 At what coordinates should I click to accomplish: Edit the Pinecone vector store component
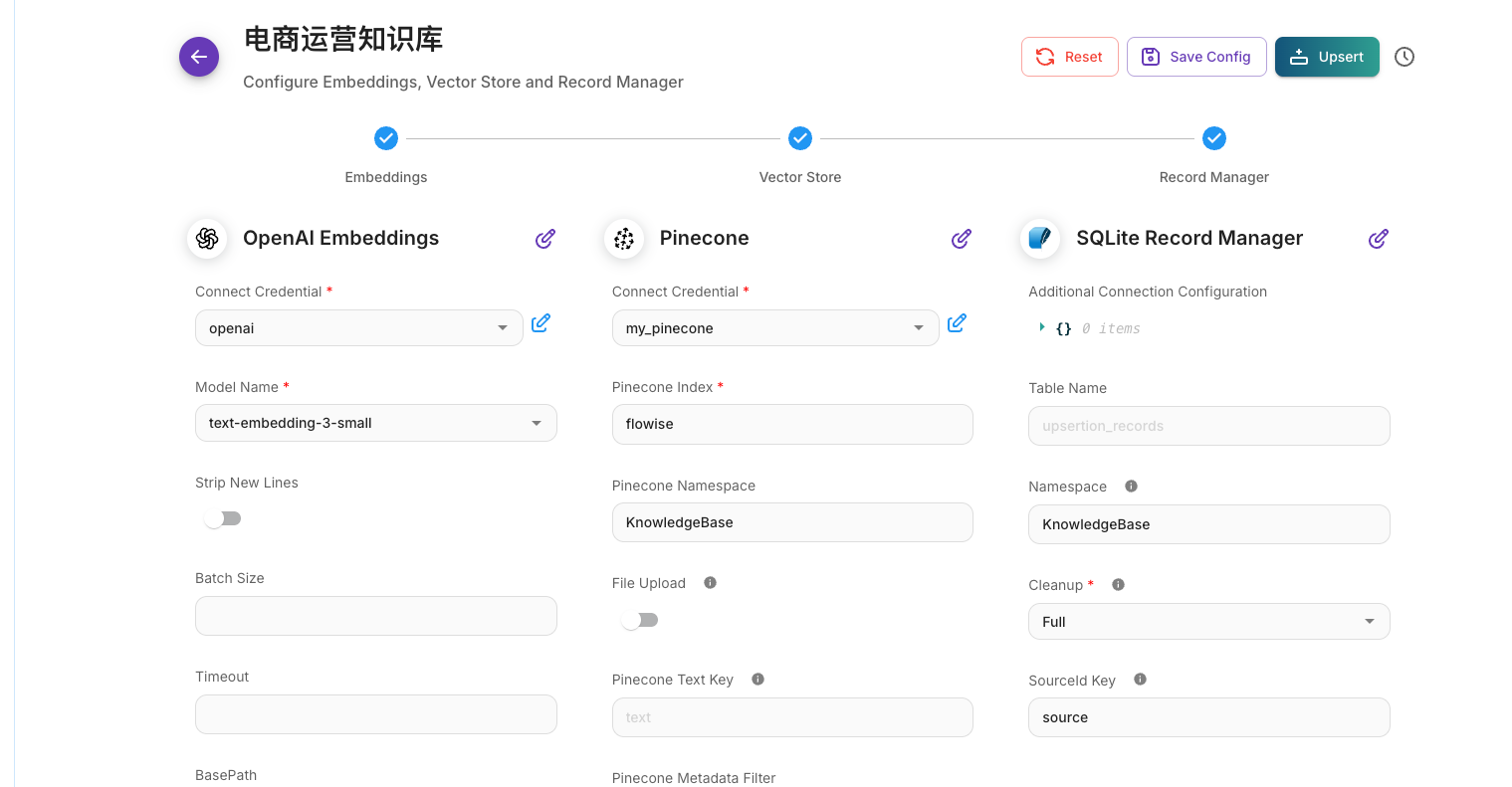tap(961, 239)
